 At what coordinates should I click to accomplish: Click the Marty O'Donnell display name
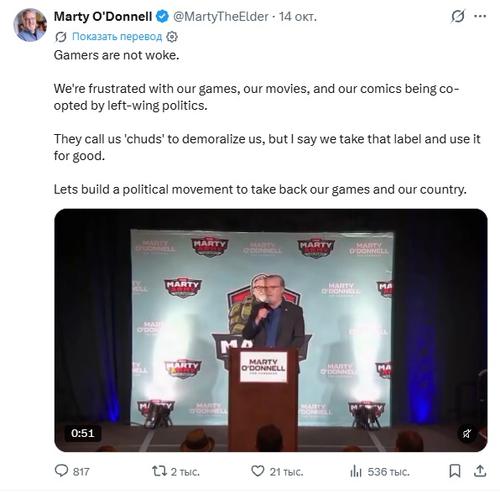(x=103, y=16)
